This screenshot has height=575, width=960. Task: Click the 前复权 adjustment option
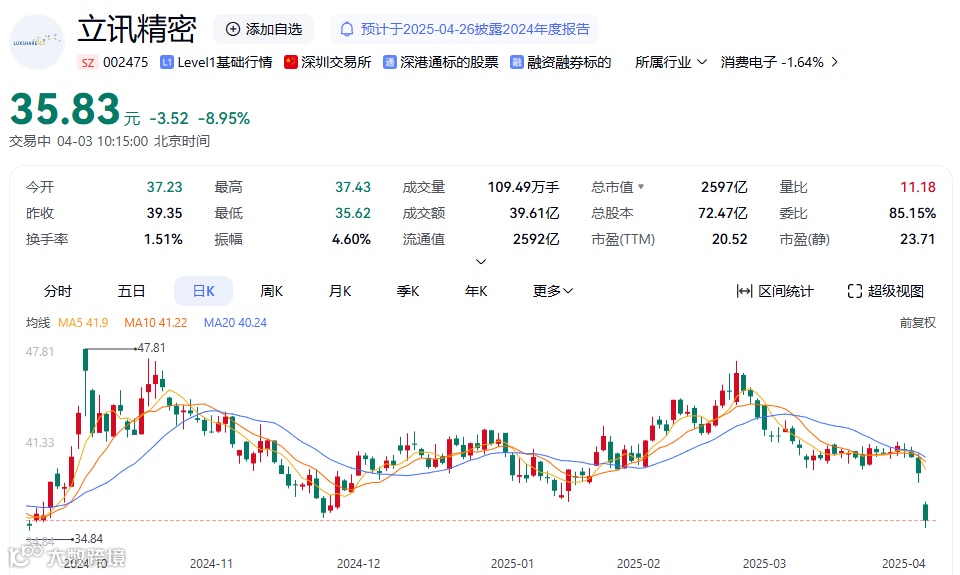tap(917, 323)
